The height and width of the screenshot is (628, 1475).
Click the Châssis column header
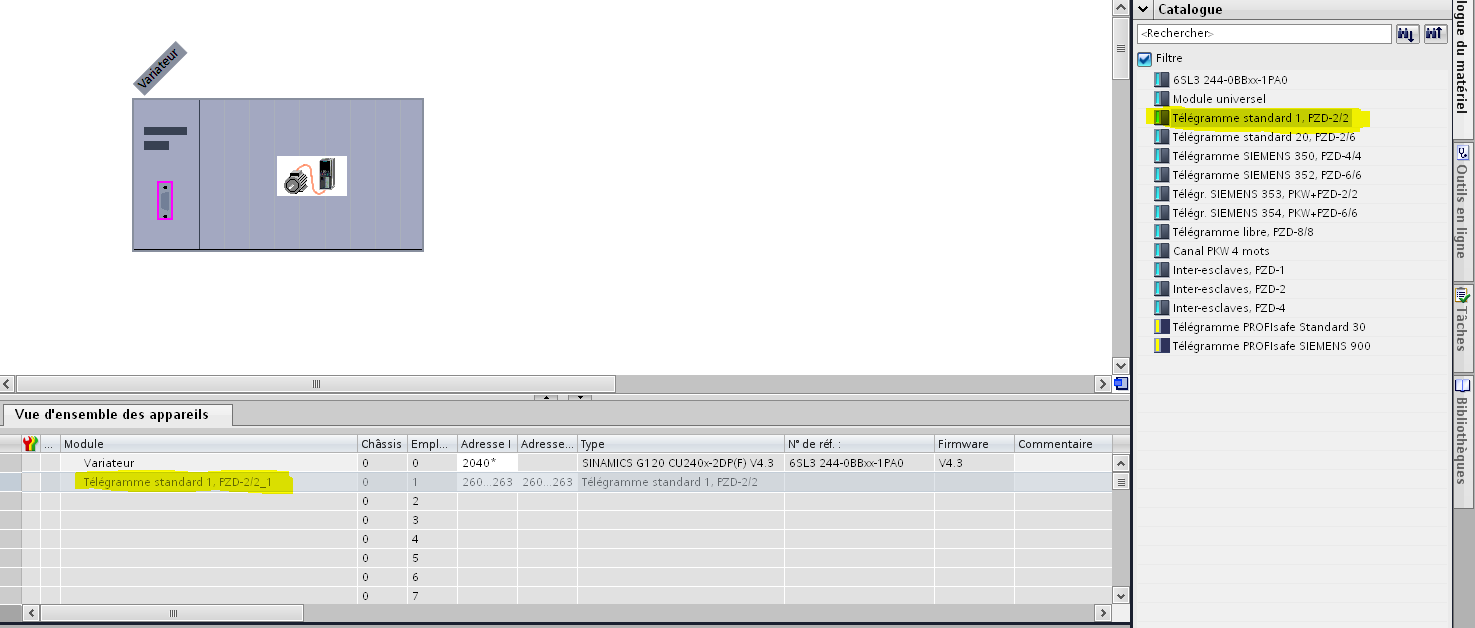(x=382, y=444)
